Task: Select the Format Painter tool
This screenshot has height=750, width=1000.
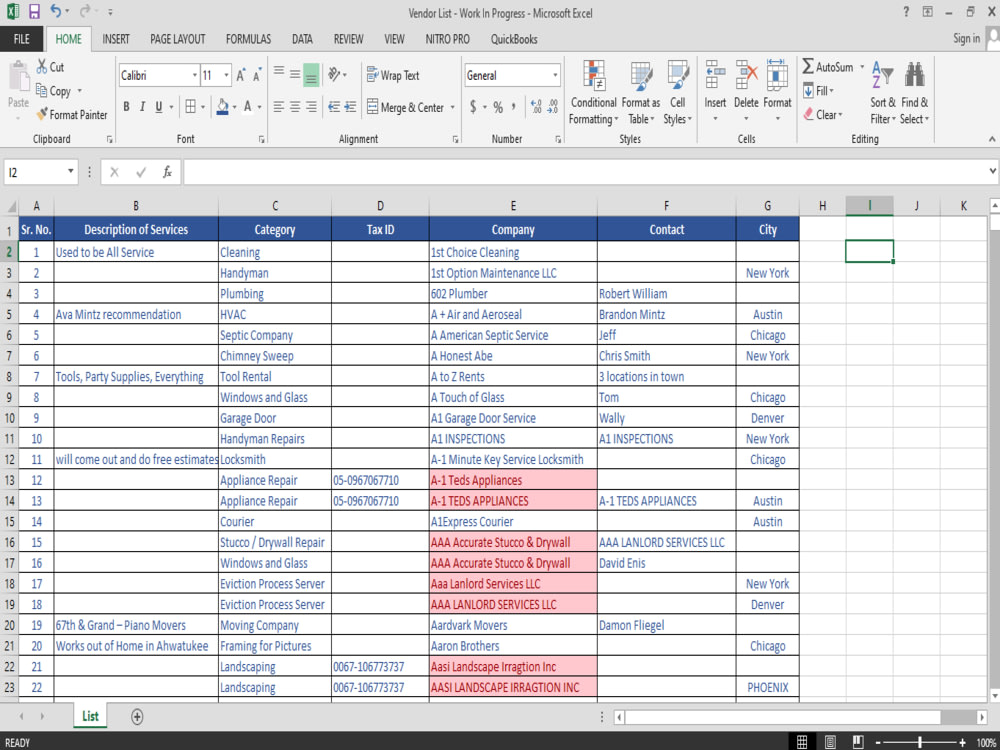Action: click(72, 115)
